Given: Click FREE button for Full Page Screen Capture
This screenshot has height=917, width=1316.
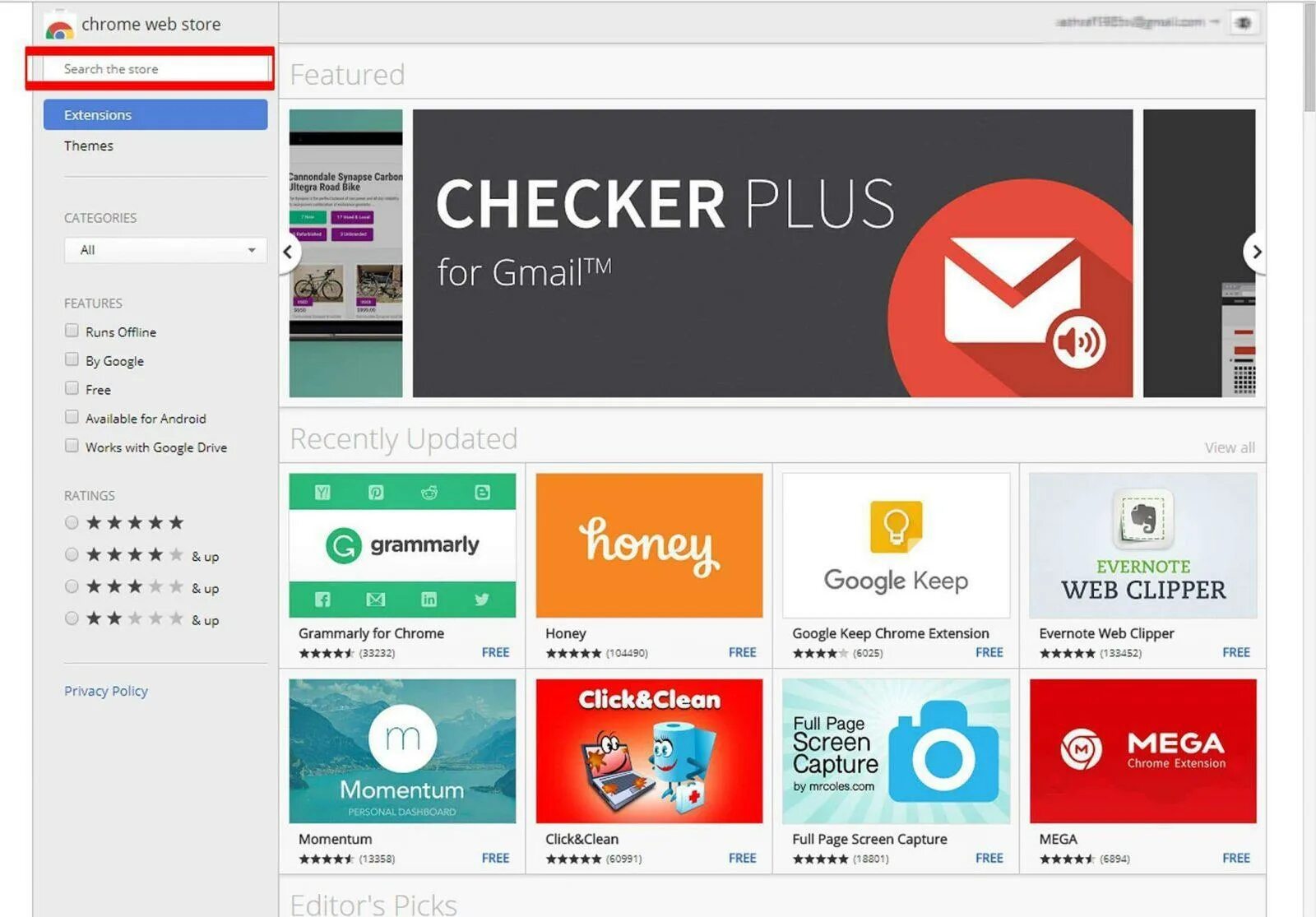Looking at the screenshot, I should click(x=989, y=858).
